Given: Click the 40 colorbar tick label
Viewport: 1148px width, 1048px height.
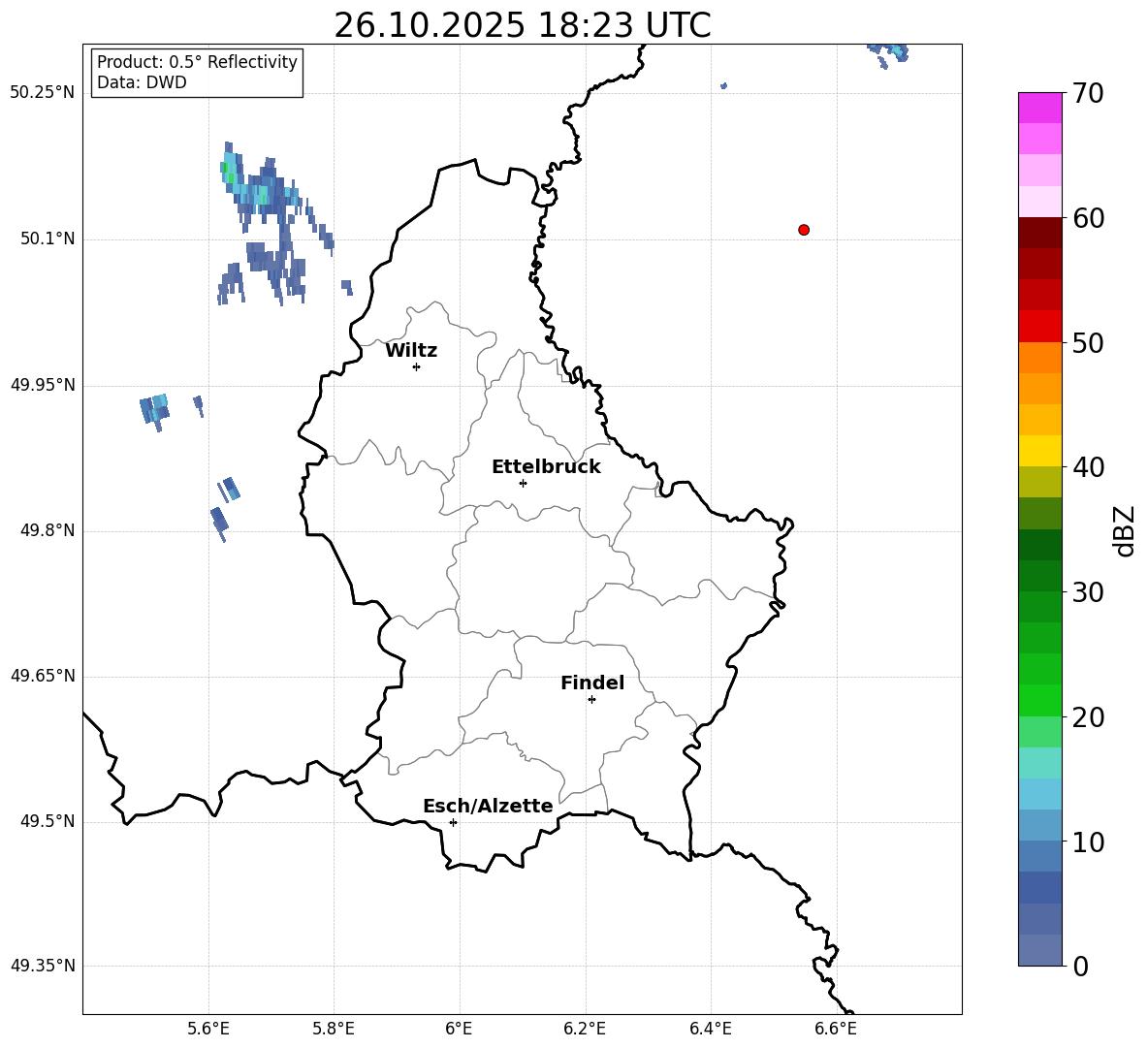Looking at the screenshot, I should coord(1088,467).
